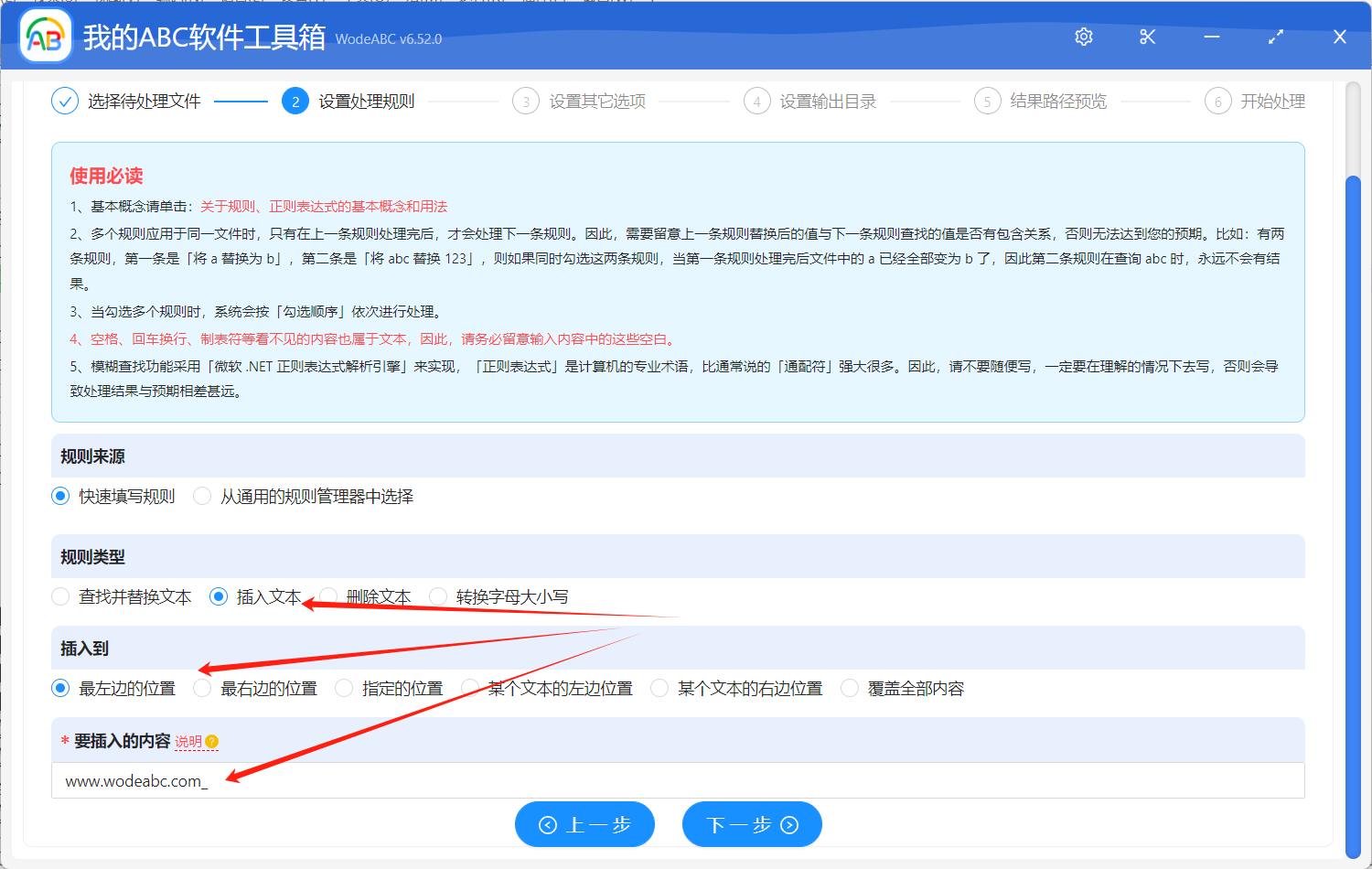Click the scissors screenshot icon in title bar

(x=1147, y=37)
